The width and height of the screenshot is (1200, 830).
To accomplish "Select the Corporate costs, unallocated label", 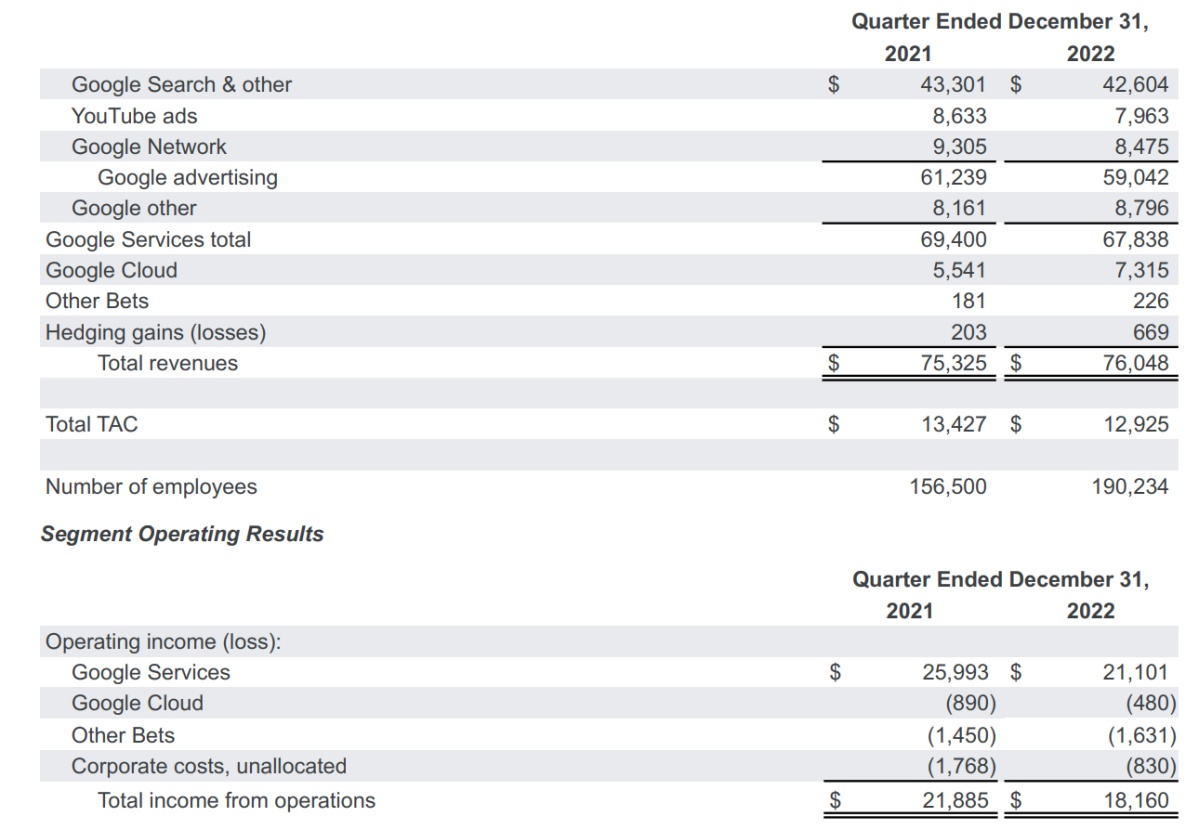I will 209,766.
